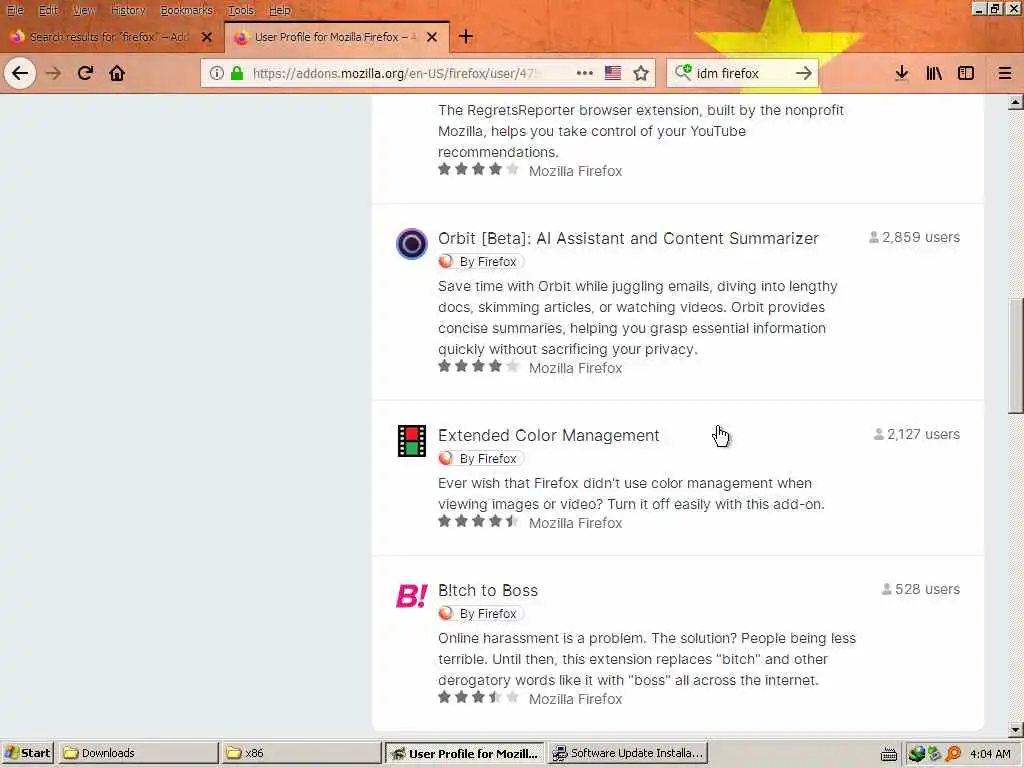Click the '2,127 users' count

tap(917, 434)
